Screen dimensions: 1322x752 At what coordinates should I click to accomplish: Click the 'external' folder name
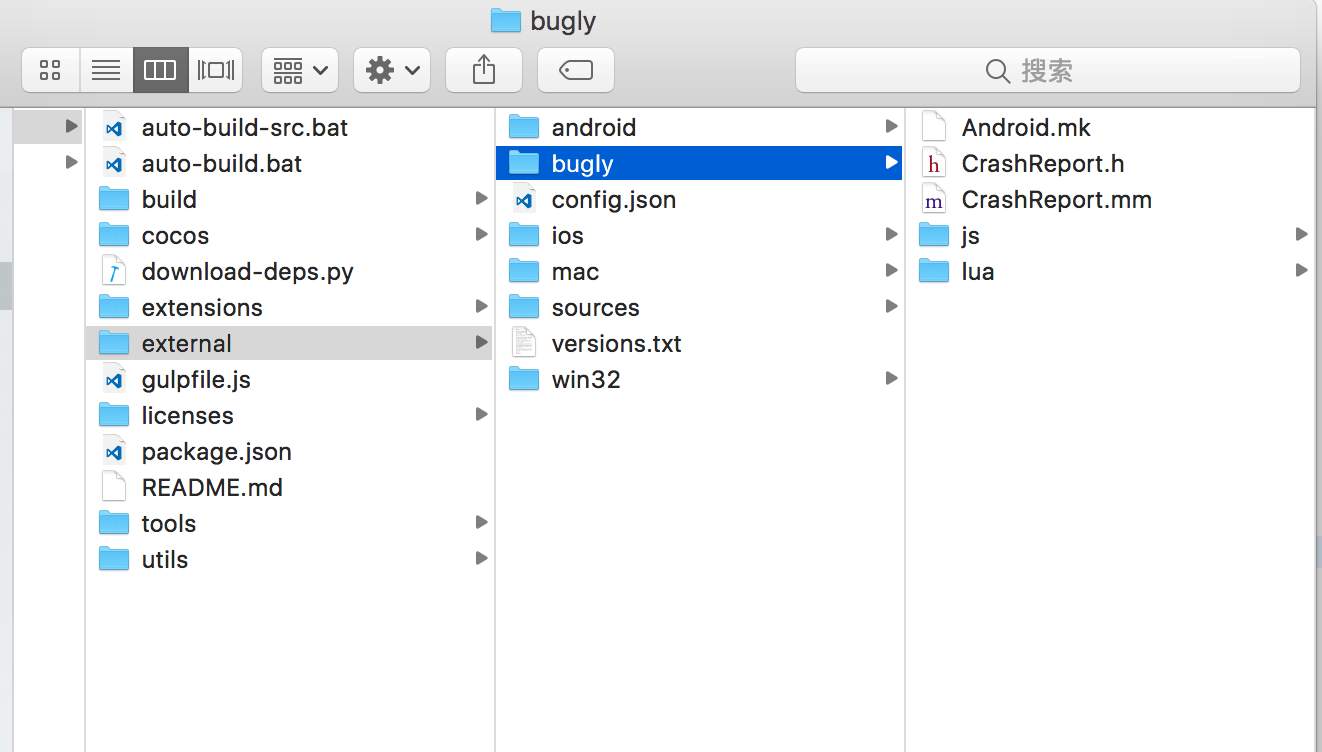(187, 344)
